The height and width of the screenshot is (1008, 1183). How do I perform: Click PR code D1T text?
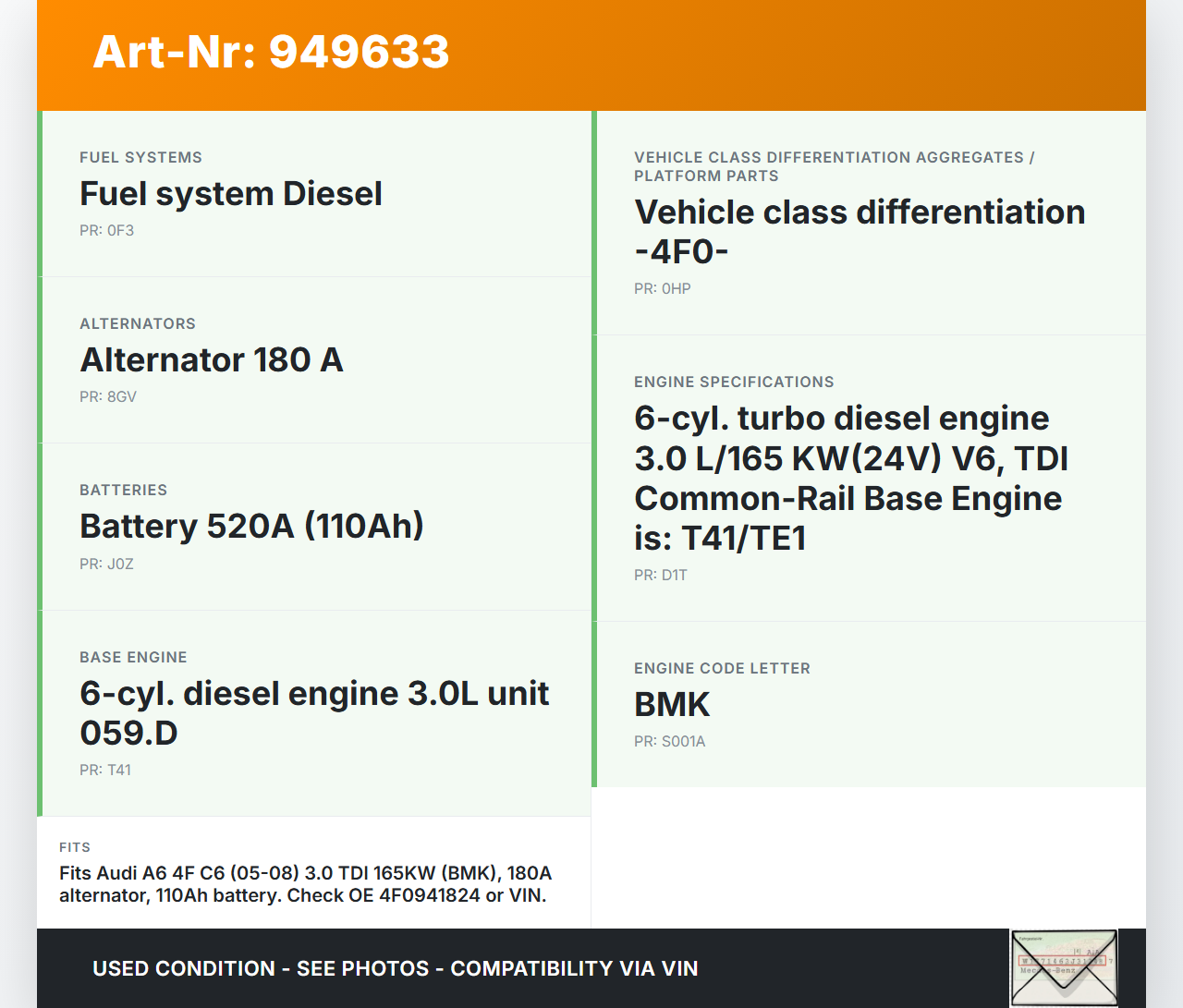coord(660,576)
